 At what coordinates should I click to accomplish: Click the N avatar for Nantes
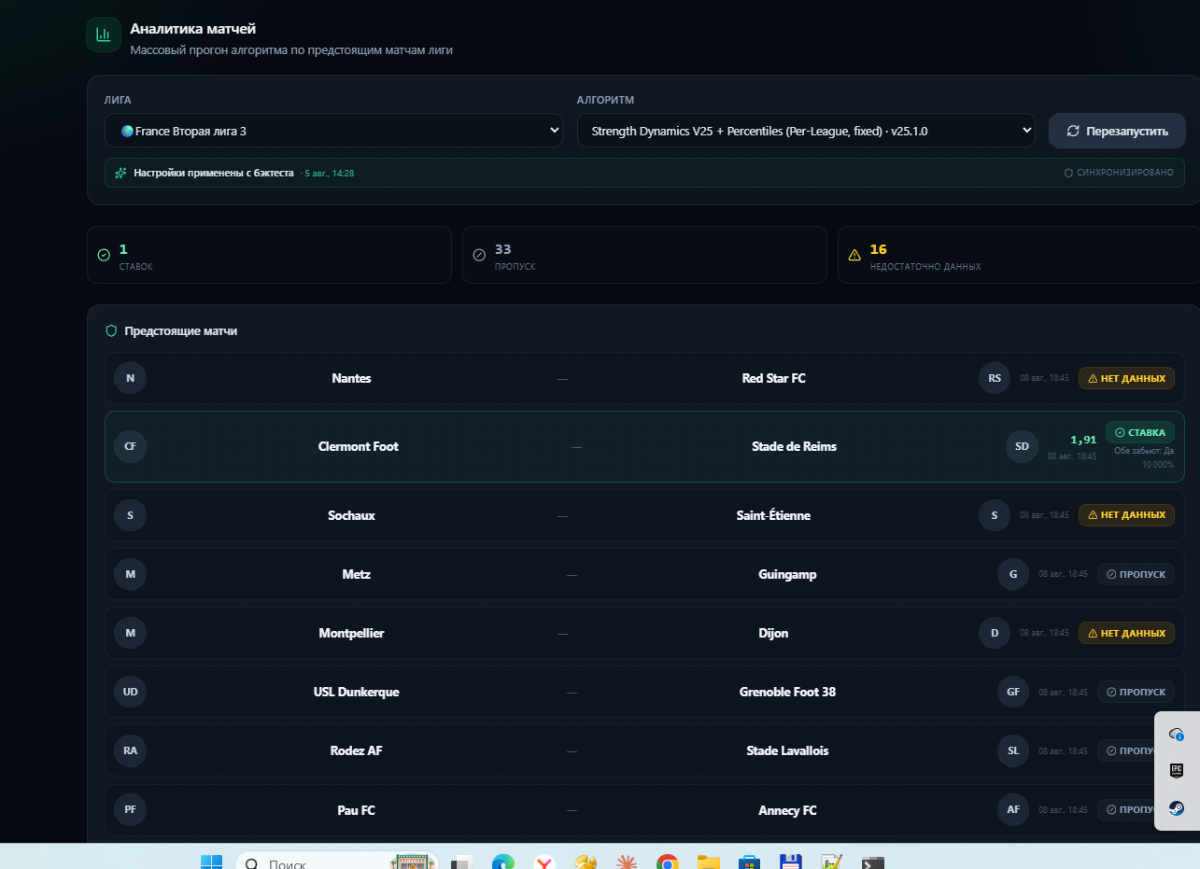[x=130, y=378]
